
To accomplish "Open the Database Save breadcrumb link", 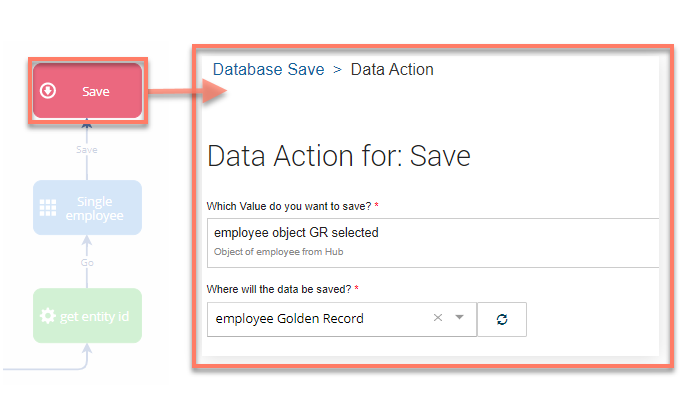I will (268, 70).
